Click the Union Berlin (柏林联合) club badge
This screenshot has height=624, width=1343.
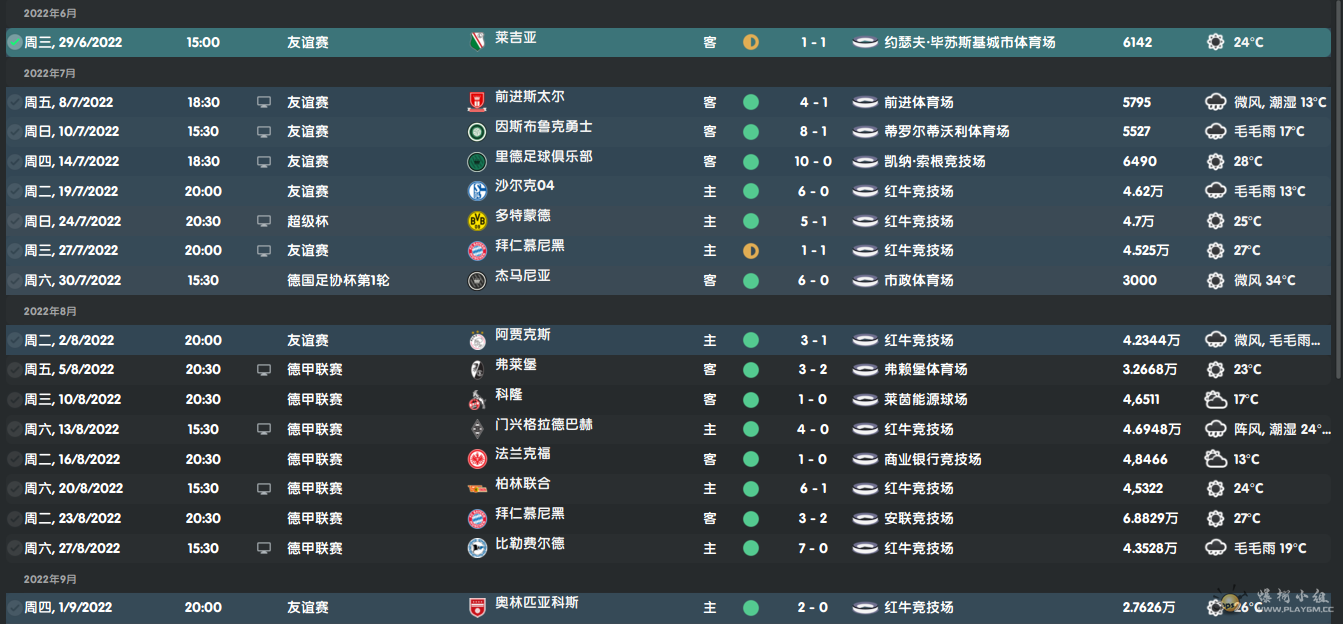click(x=476, y=489)
